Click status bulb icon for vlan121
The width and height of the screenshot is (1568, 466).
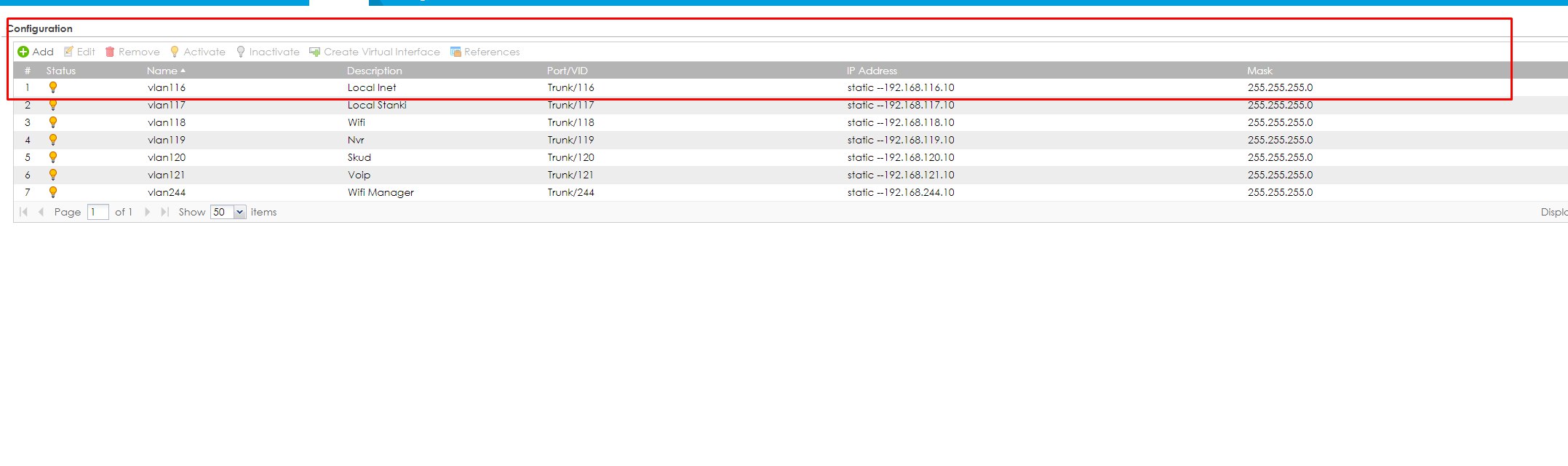tap(53, 175)
